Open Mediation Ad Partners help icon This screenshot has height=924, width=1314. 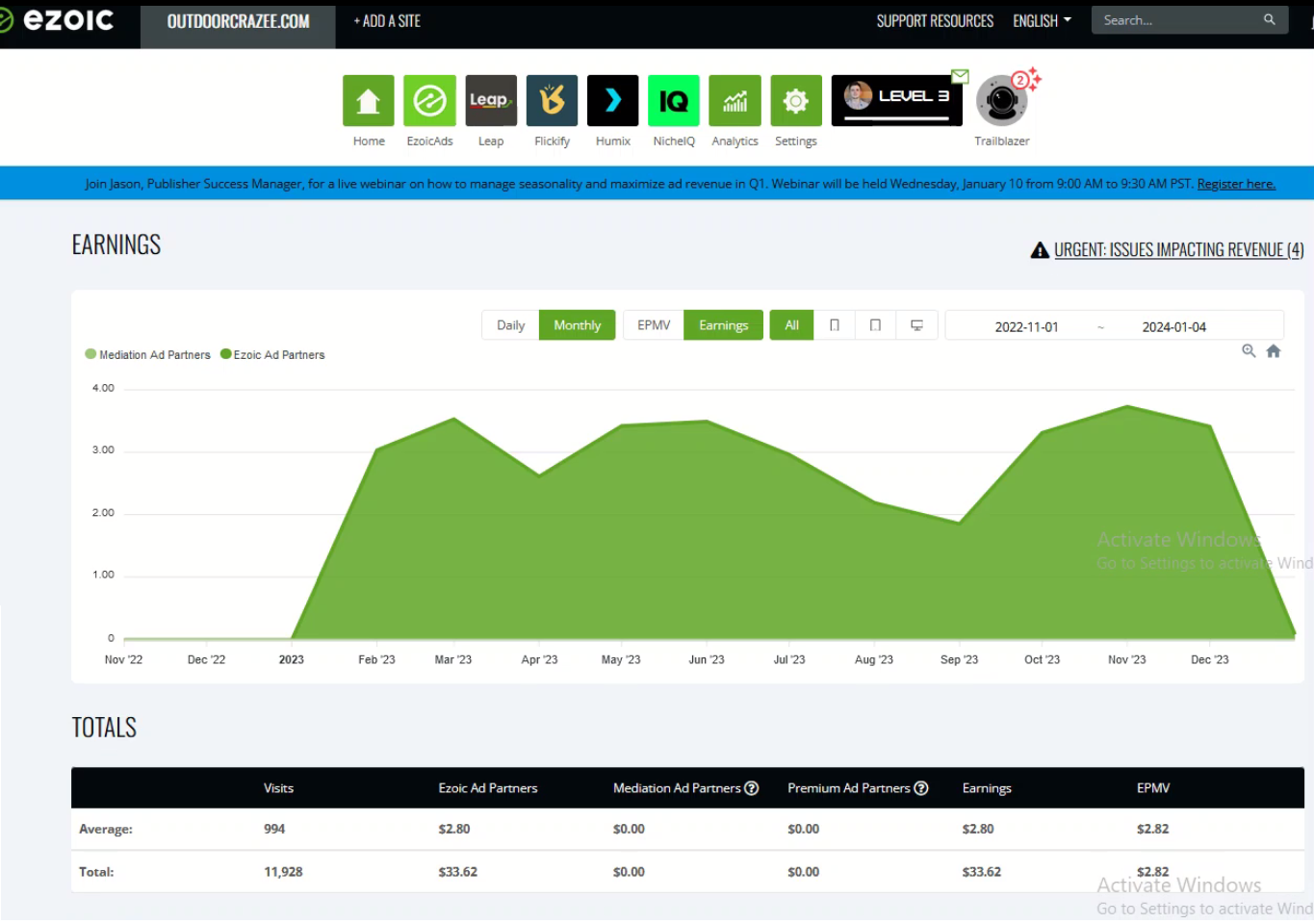(x=752, y=788)
